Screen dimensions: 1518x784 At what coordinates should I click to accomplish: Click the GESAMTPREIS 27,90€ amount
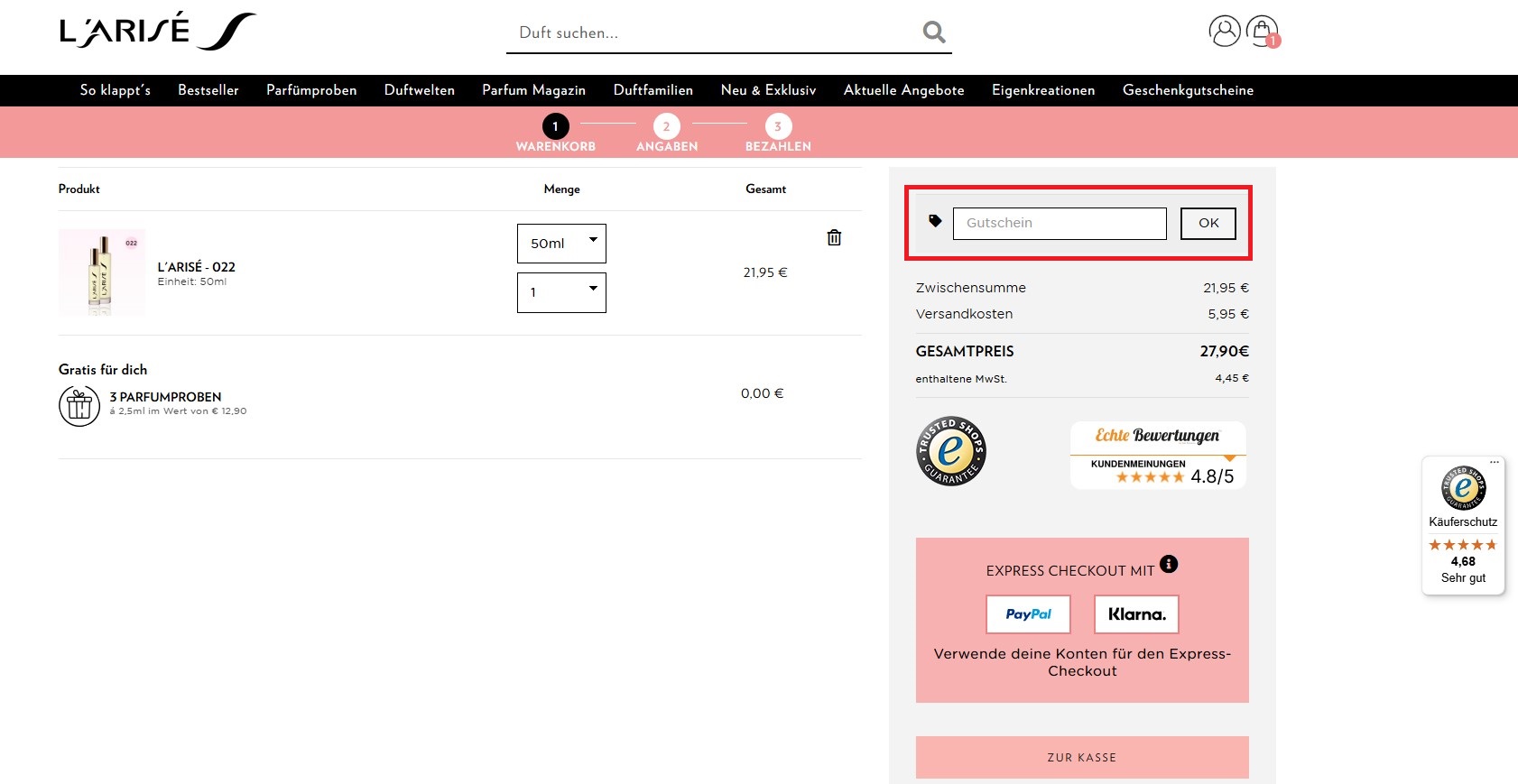click(x=1224, y=351)
